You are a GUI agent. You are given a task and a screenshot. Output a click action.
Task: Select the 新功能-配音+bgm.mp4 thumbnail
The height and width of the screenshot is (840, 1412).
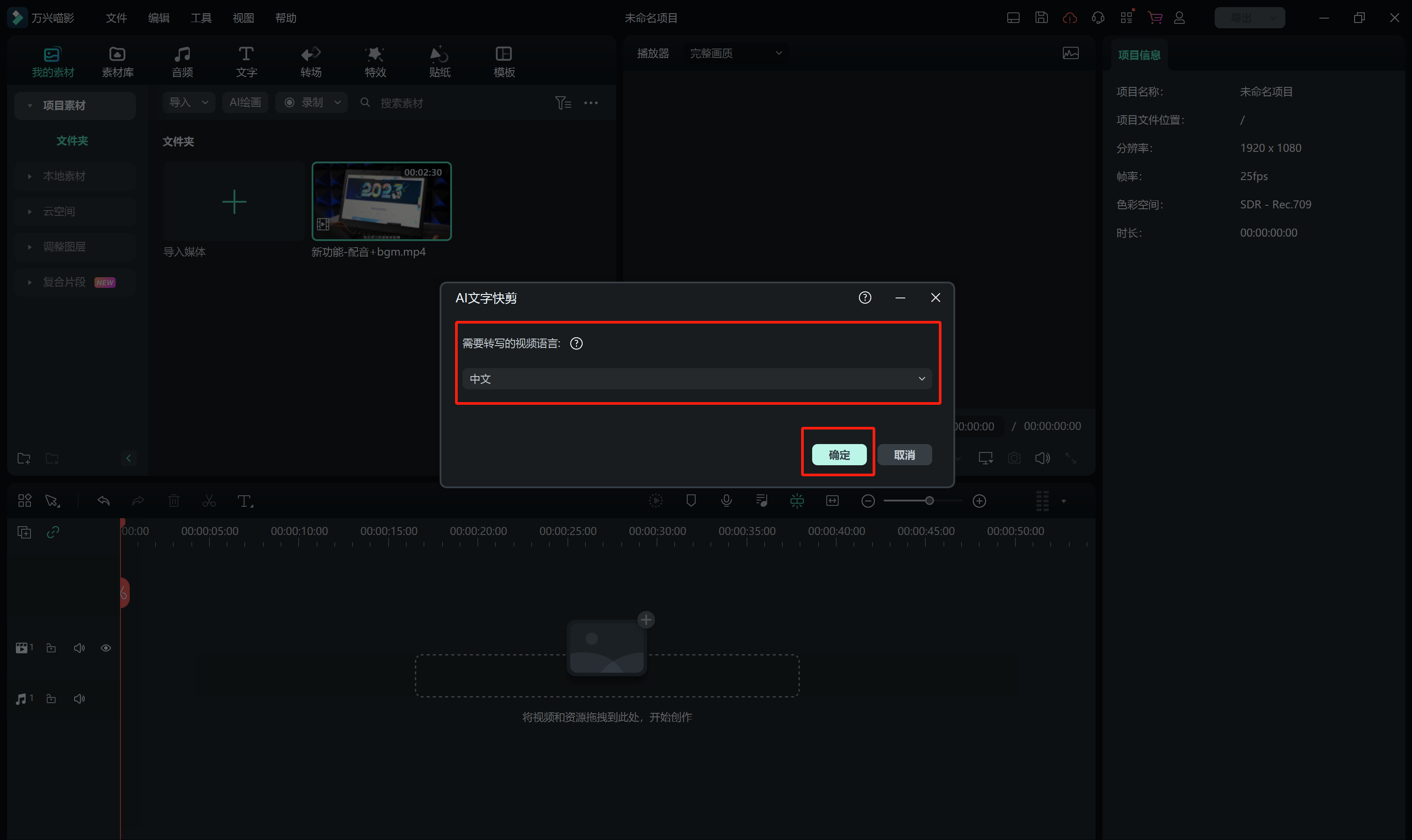coord(381,202)
